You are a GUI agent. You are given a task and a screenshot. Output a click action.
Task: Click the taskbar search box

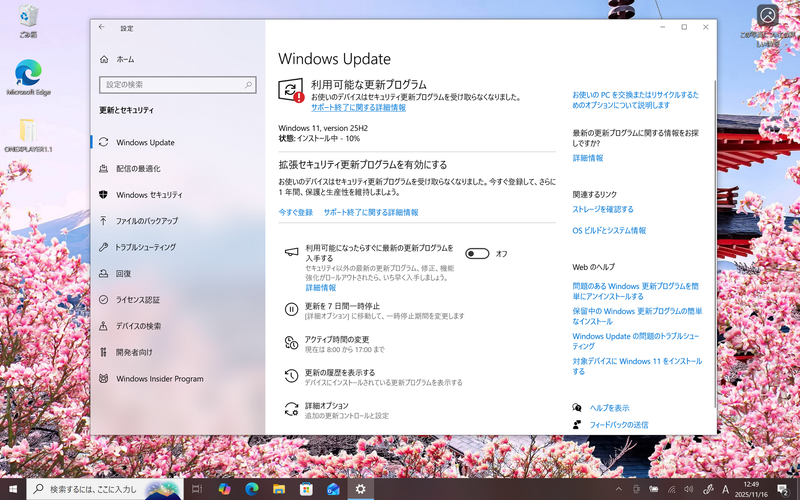[105, 489]
